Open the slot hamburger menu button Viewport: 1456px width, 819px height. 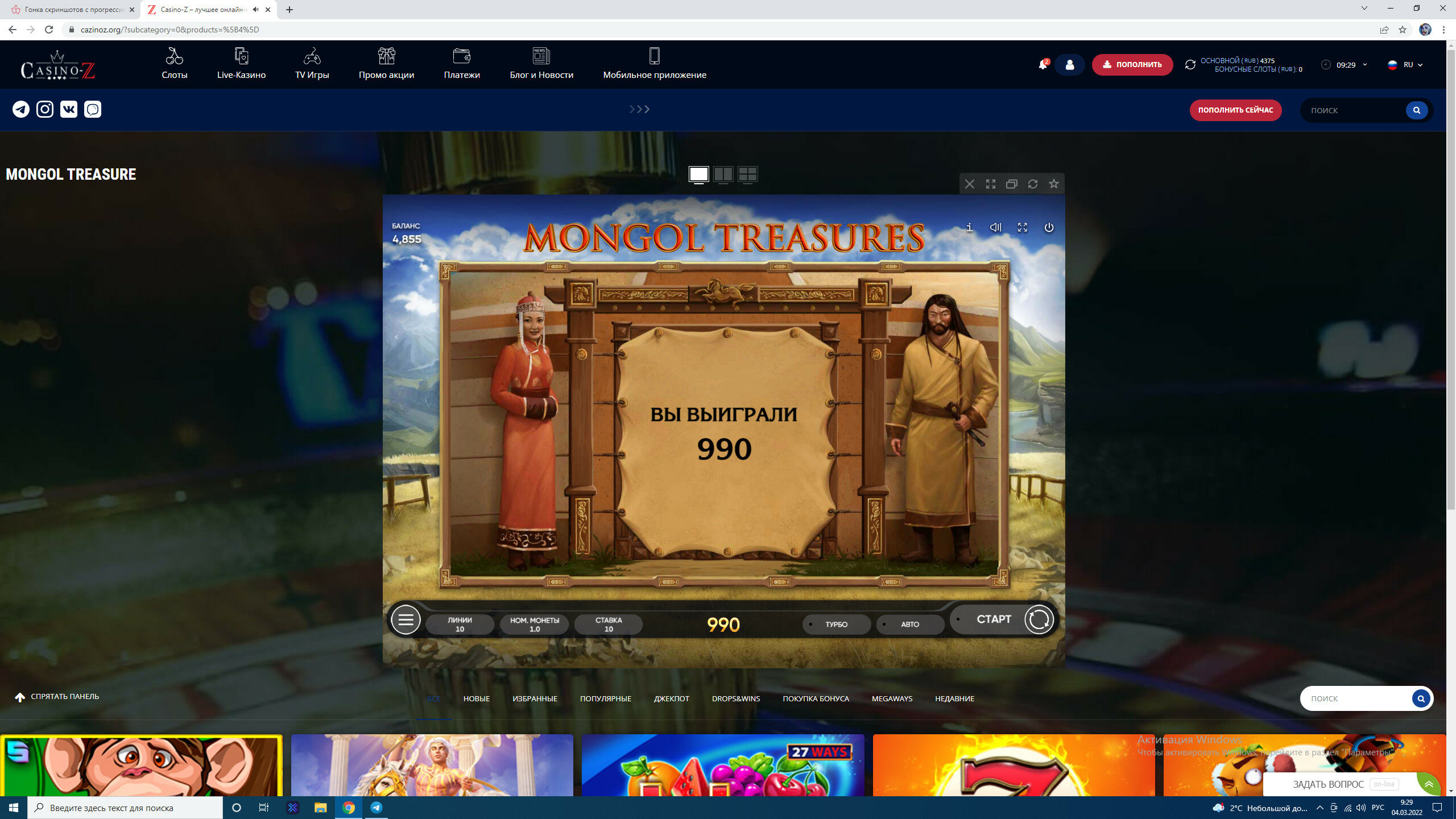click(406, 620)
